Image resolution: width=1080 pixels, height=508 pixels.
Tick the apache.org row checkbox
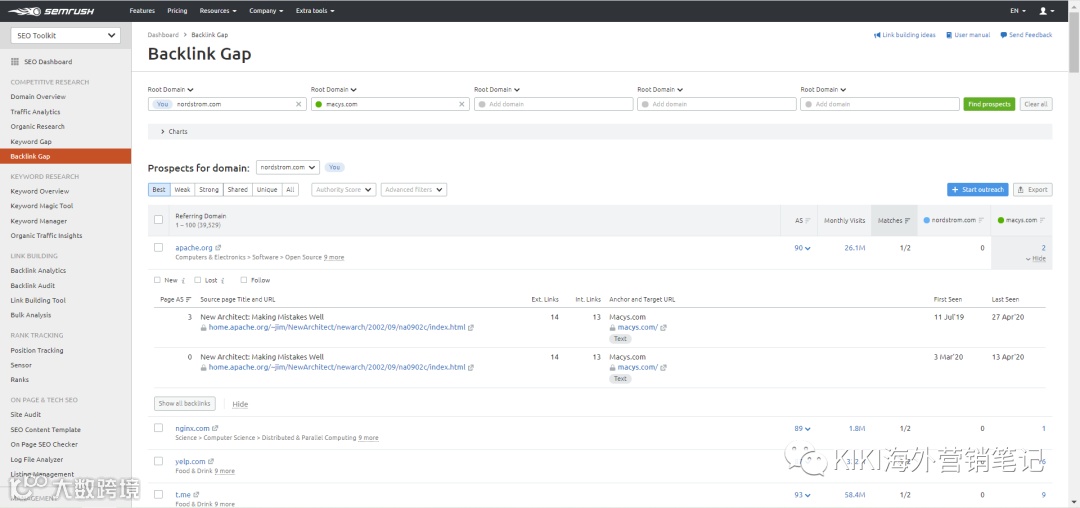pos(158,247)
